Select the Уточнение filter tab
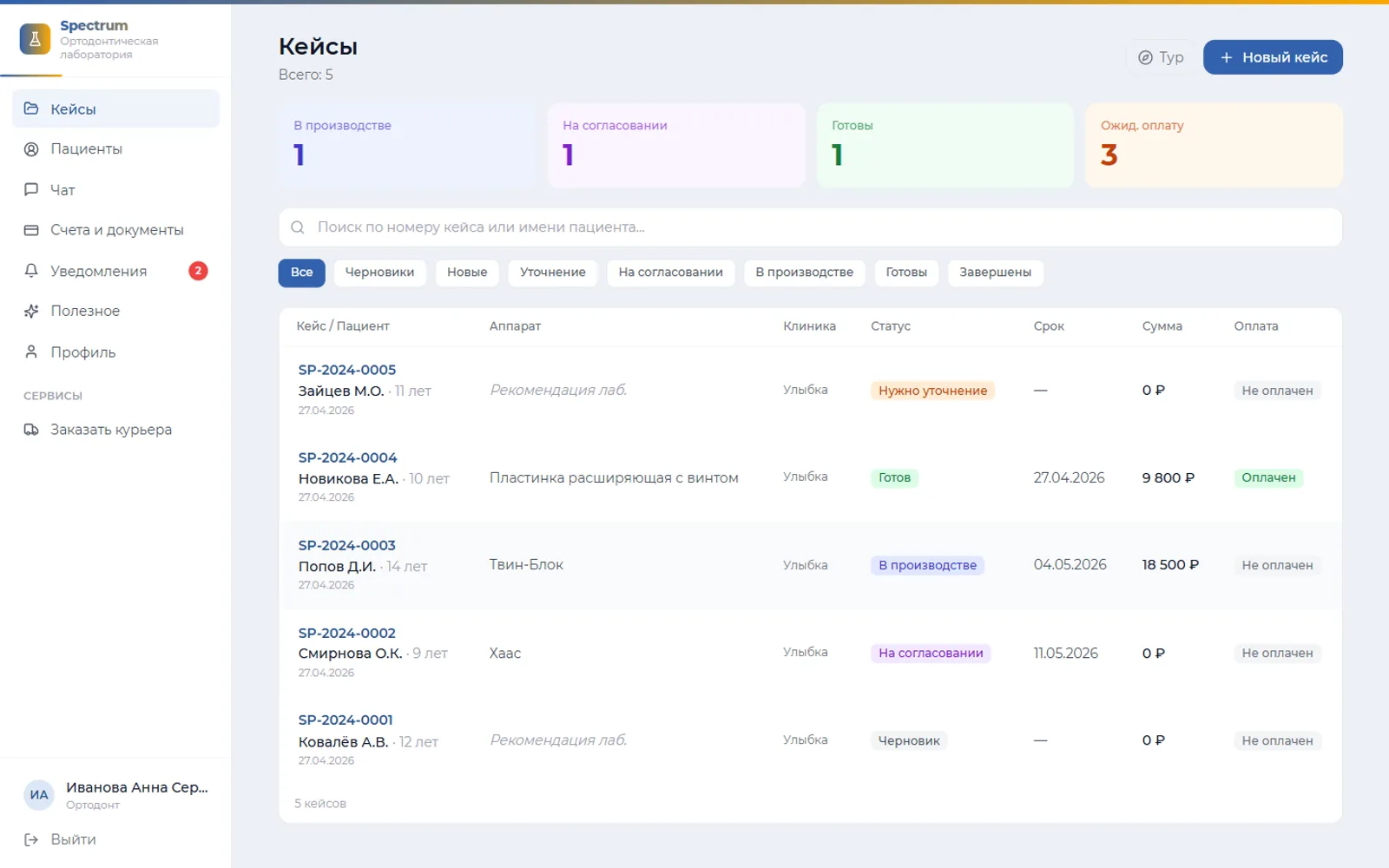Image resolution: width=1389 pixels, height=868 pixels. (x=553, y=273)
